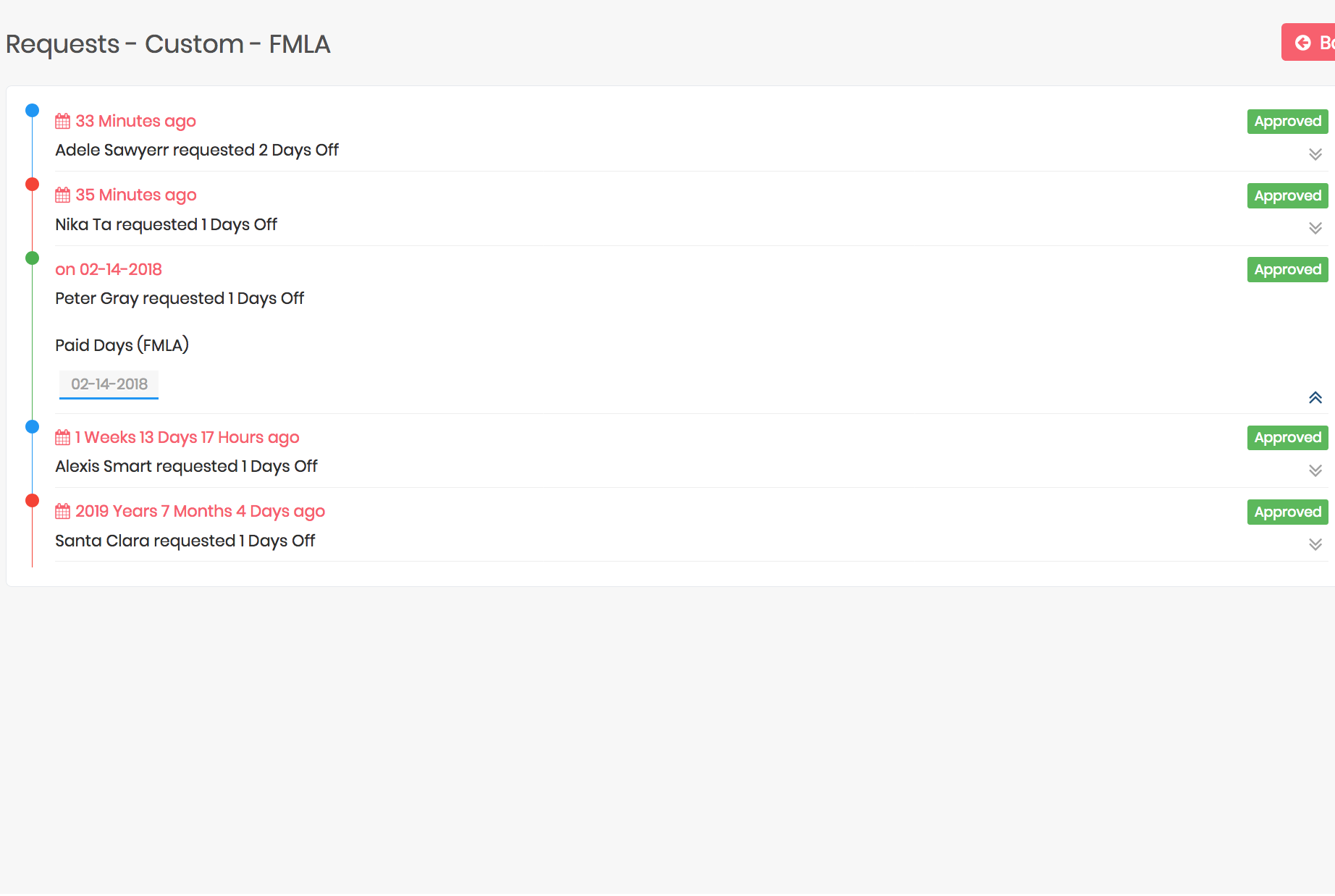This screenshot has height=896, width=1335.
Task: Click calendar icon beside 1 Weeks 13 Days
Action: click(x=63, y=437)
